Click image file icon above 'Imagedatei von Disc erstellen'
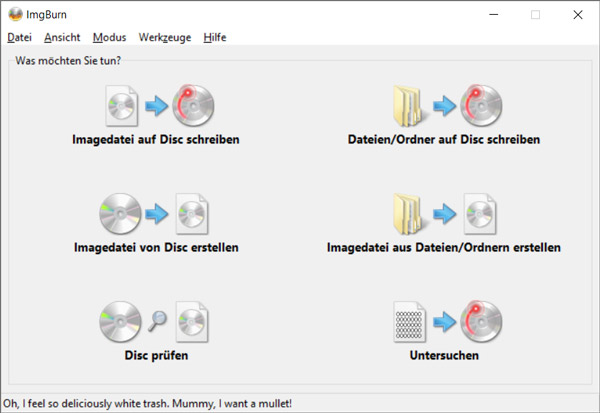 (x=192, y=214)
